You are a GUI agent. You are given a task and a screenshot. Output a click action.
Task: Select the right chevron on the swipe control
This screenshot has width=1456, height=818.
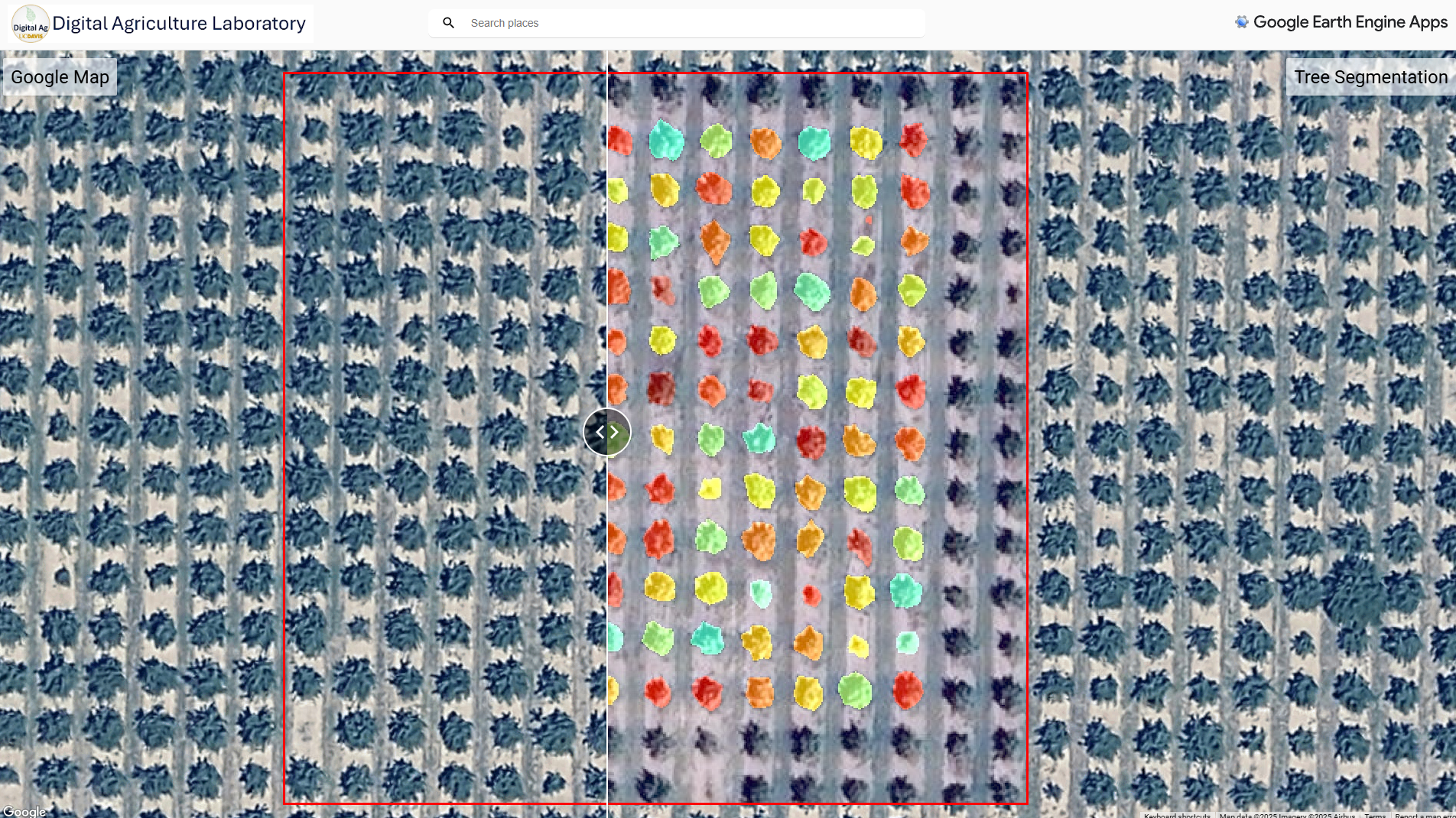[x=615, y=432]
